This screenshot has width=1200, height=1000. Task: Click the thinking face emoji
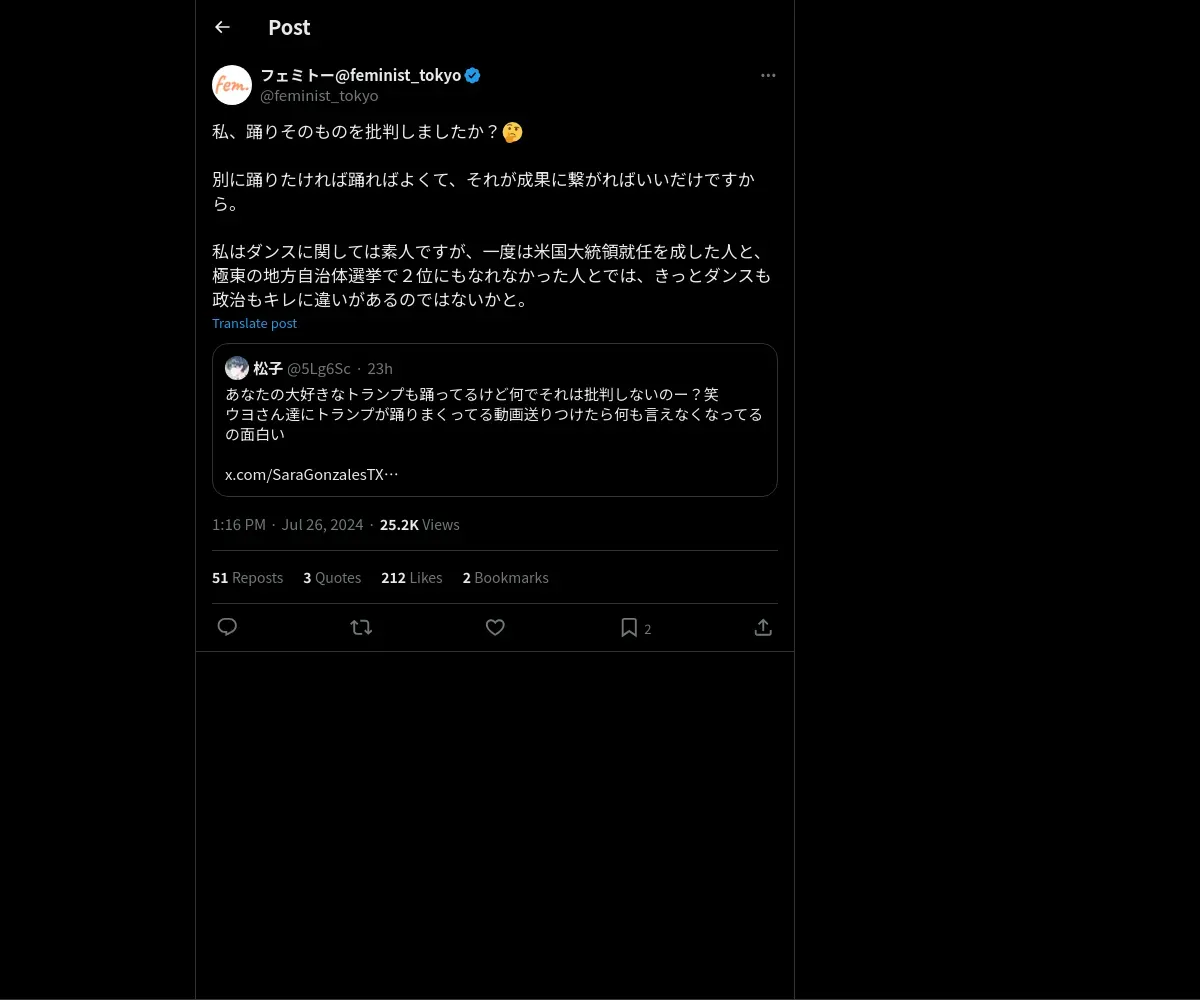513,132
